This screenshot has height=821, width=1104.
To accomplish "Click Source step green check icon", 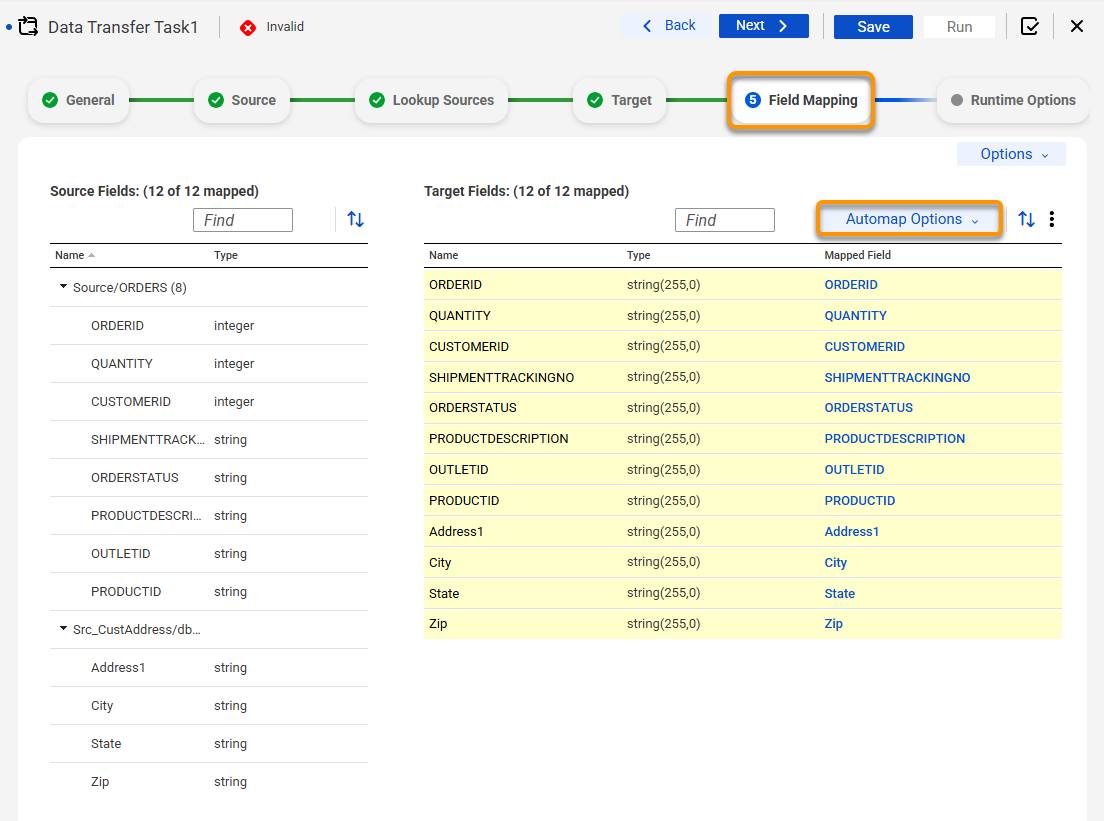I will (x=216, y=100).
